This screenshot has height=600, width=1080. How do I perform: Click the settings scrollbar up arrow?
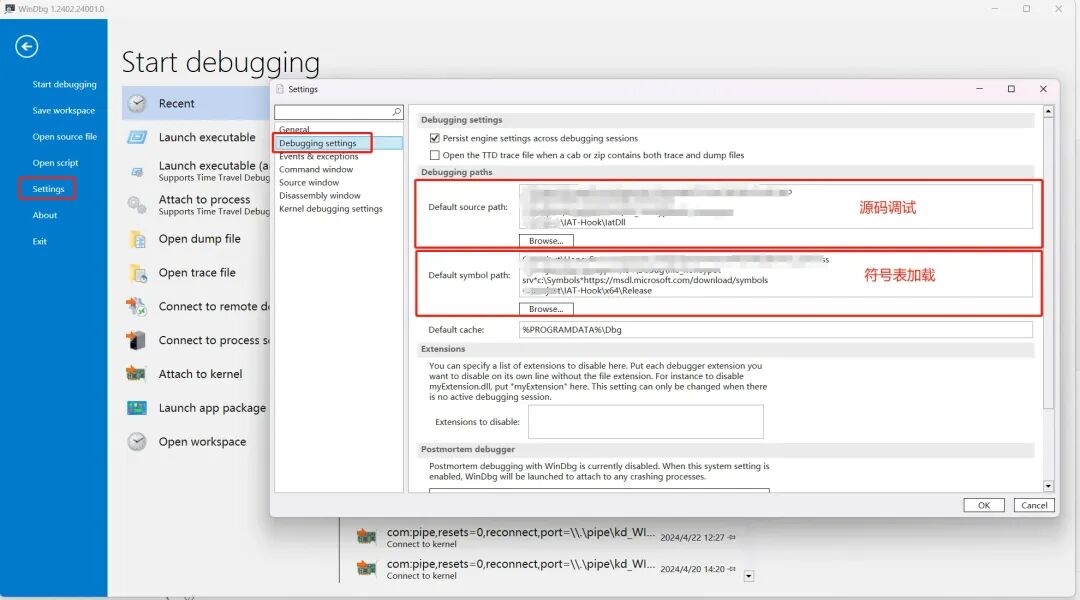pos(1048,111)
